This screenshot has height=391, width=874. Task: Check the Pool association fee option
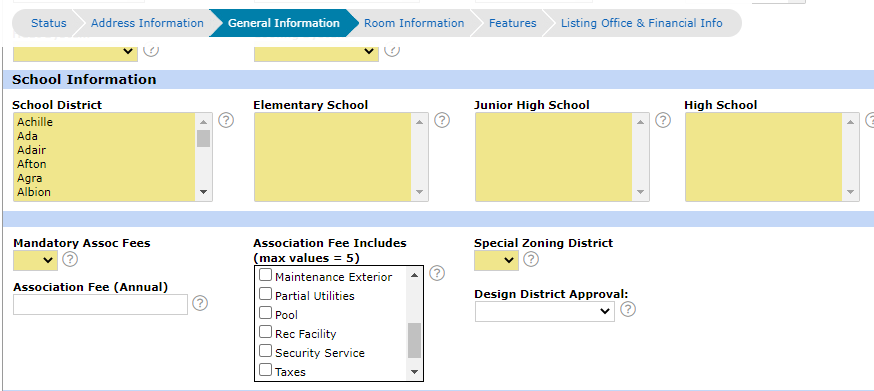(265, 313)
